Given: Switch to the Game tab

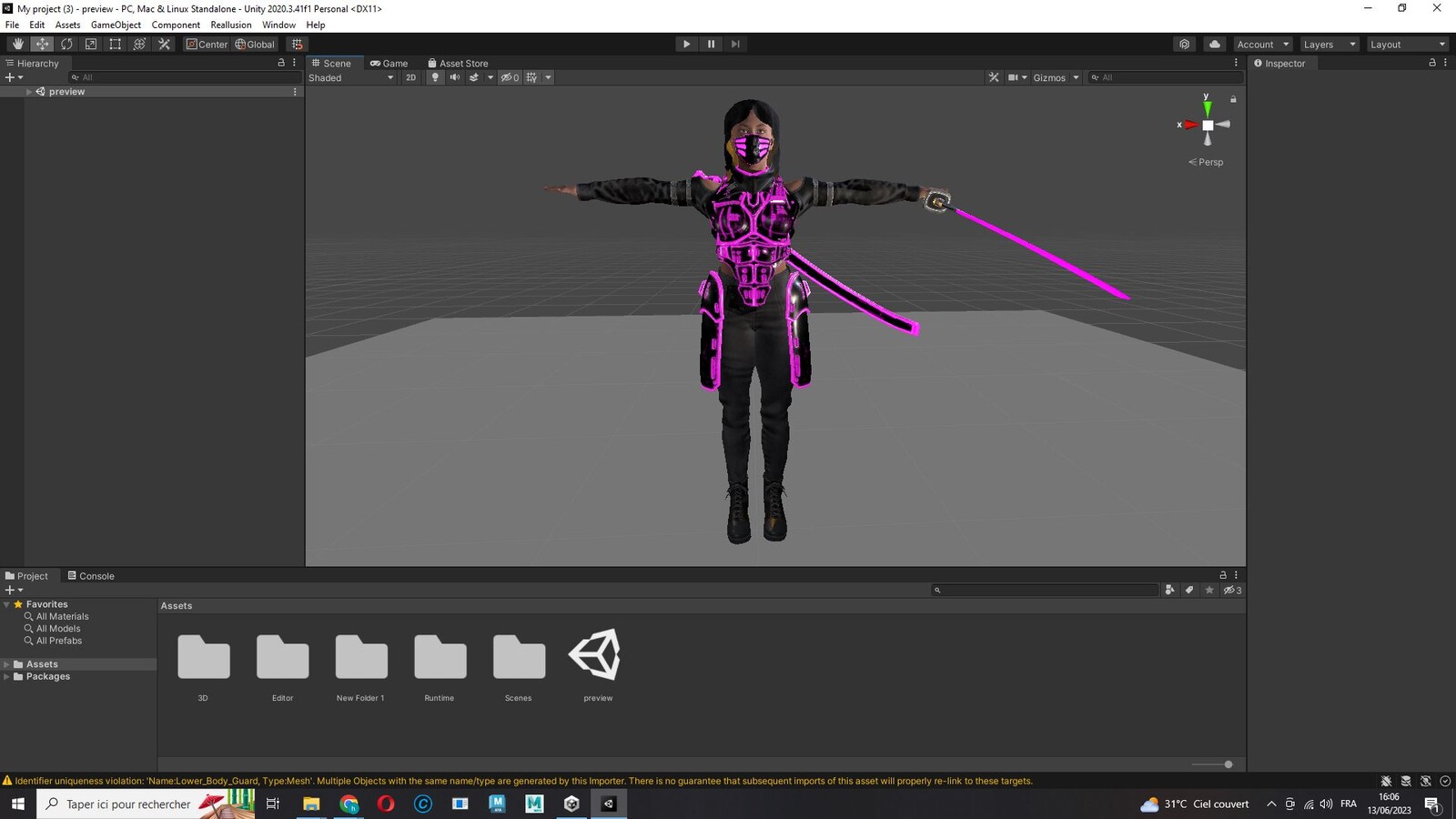Looking at the screenshot, I should tap(389, 63).
